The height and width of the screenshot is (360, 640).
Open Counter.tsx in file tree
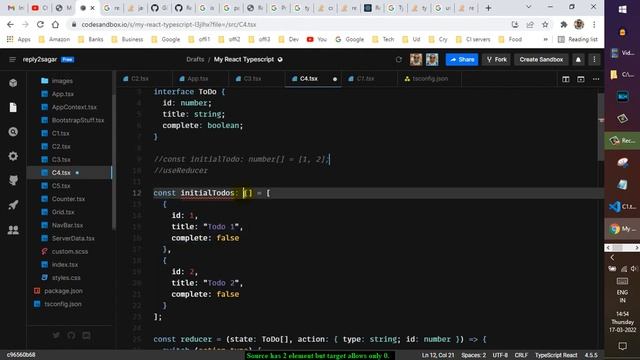(69, 199)
